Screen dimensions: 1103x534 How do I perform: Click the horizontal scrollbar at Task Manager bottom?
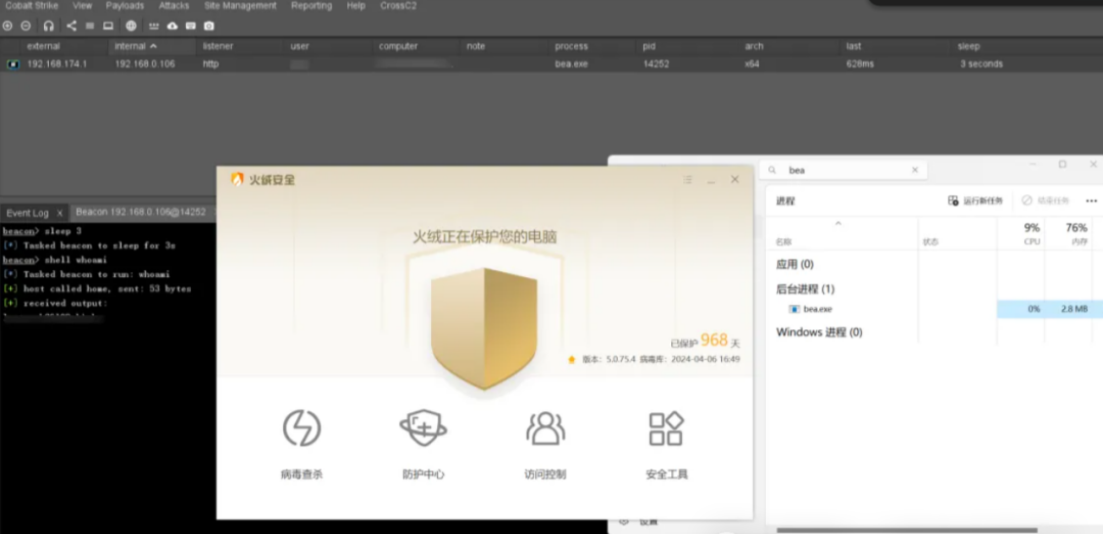click(x=907, y=530)
